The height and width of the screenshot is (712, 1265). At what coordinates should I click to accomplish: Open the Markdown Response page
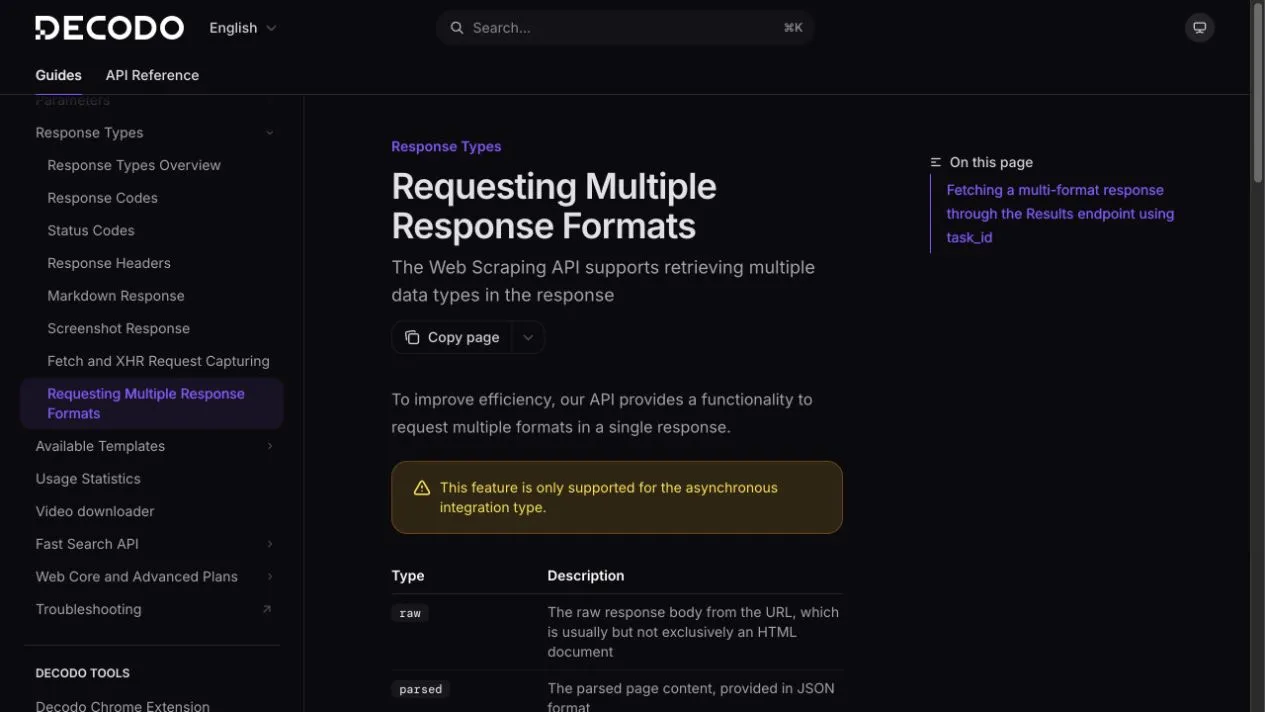[x=116, y=296]
